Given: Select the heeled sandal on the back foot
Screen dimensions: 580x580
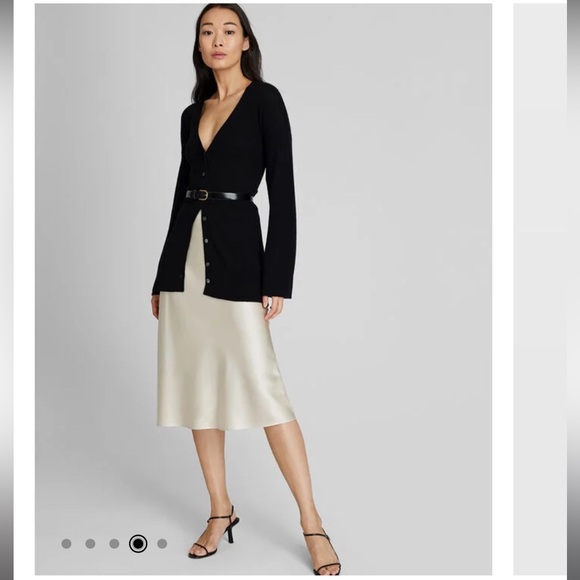Looking at the screenshot, I should 214,533.
